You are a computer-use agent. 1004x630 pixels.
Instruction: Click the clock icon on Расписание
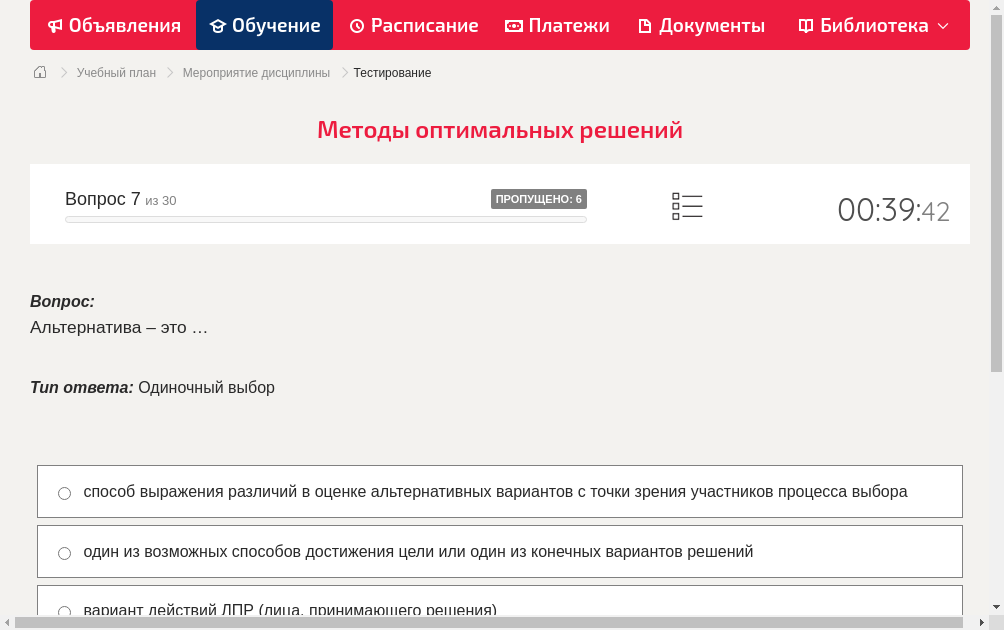pyautogui.click(x=357, y=25)
